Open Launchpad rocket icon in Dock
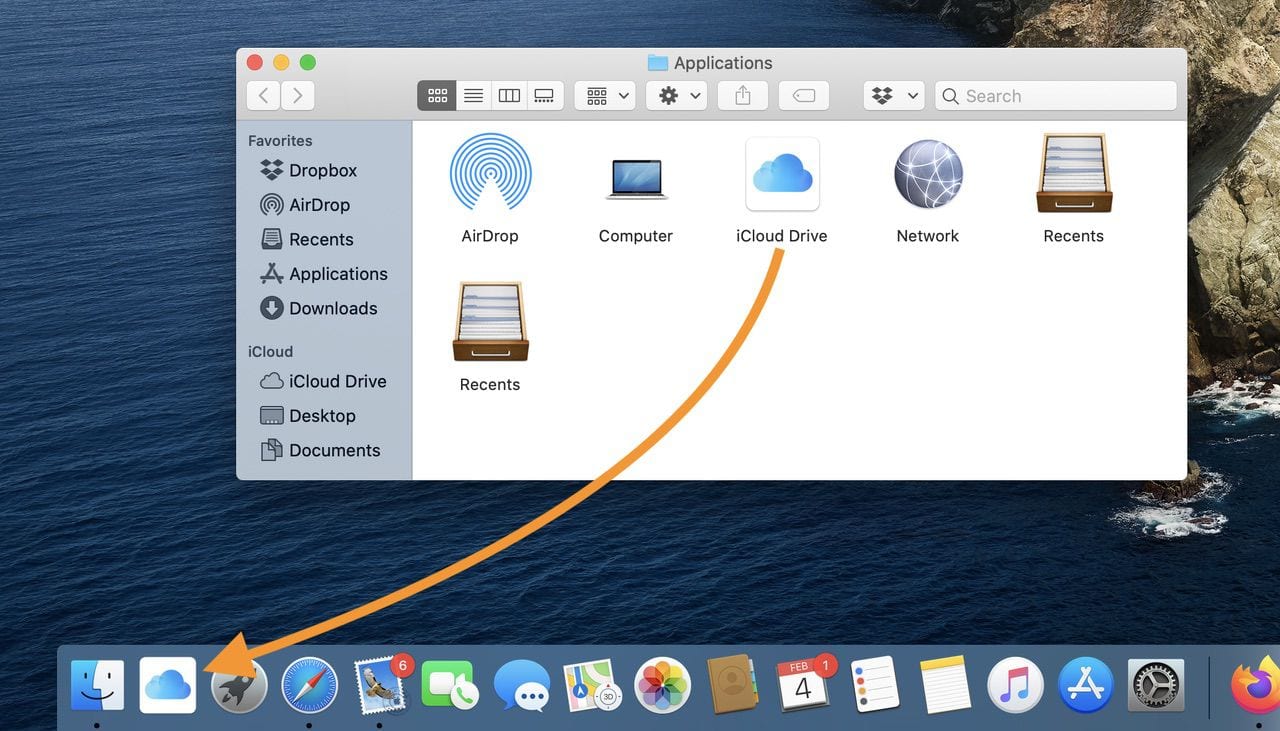The image size is (1280, 731). tap(239, 686)
